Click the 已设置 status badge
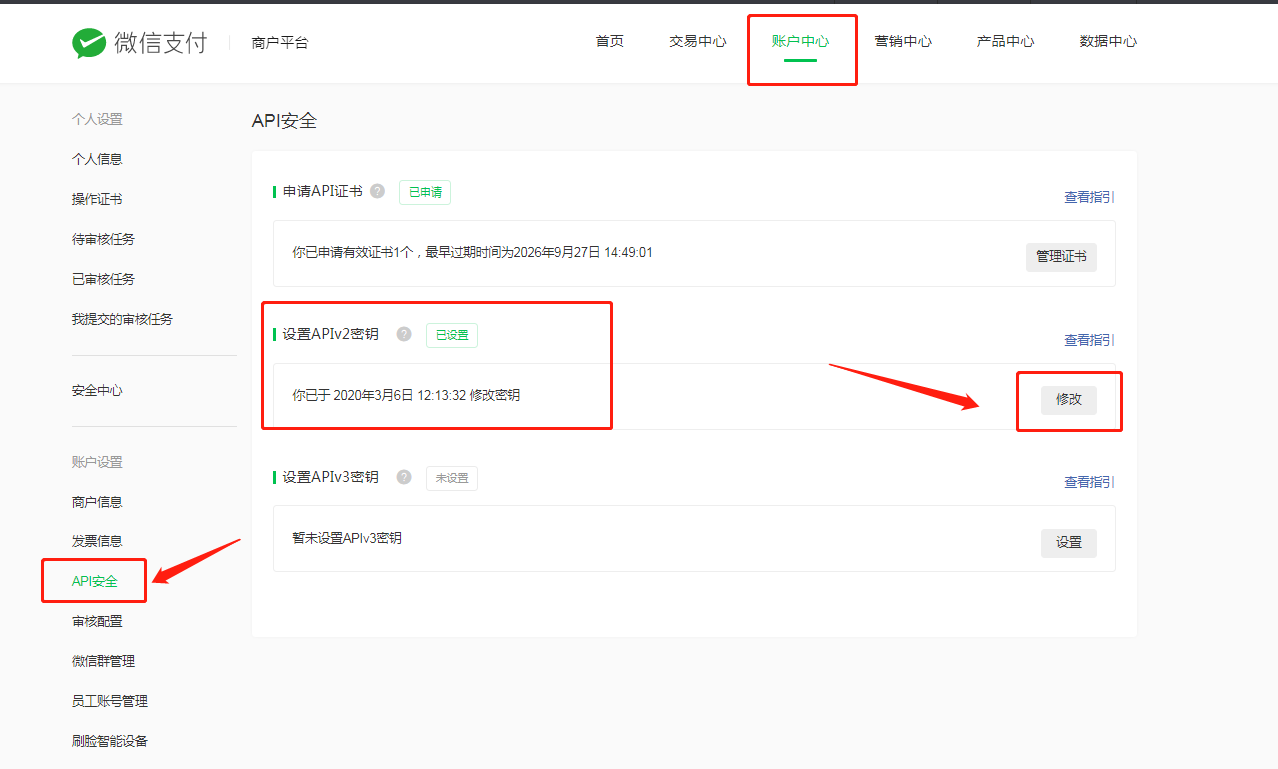The height and width of the screenshot is (769, 1278). pyautogui.click(x=452, y=335)
